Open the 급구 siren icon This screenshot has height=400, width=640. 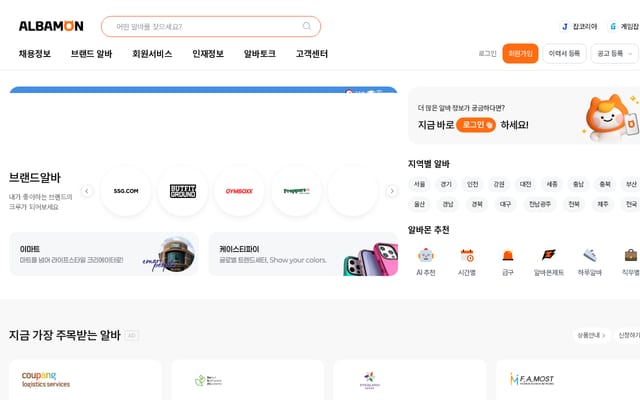508,256
